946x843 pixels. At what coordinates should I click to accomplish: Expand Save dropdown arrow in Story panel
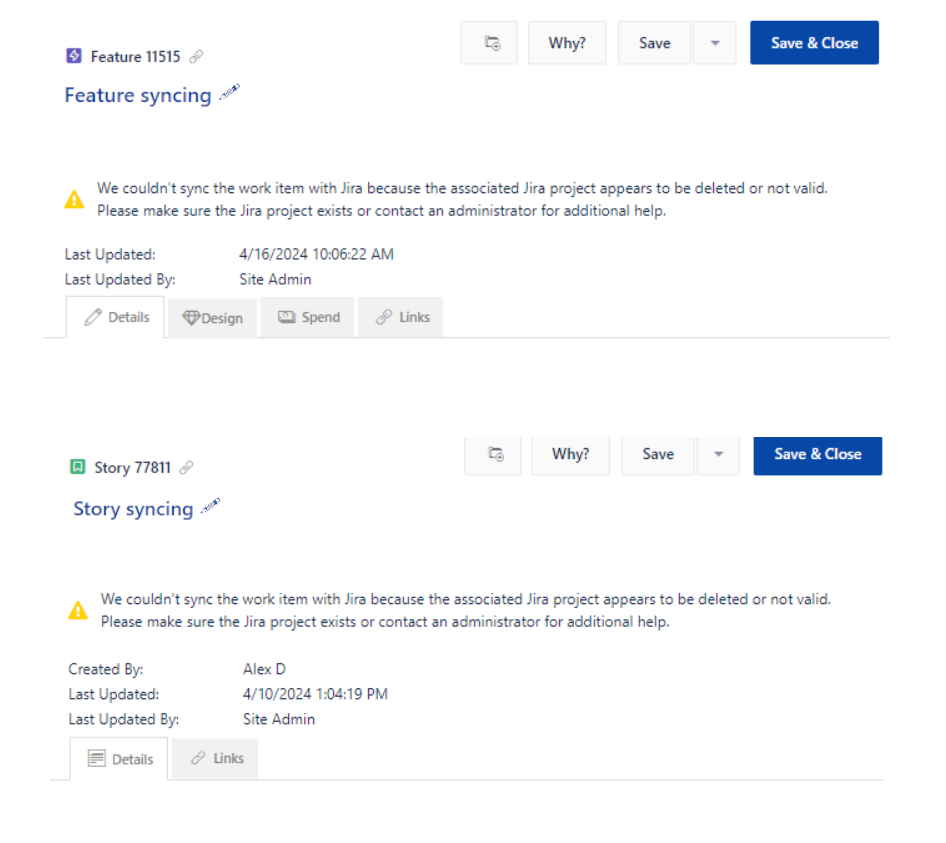click(718, 454)
